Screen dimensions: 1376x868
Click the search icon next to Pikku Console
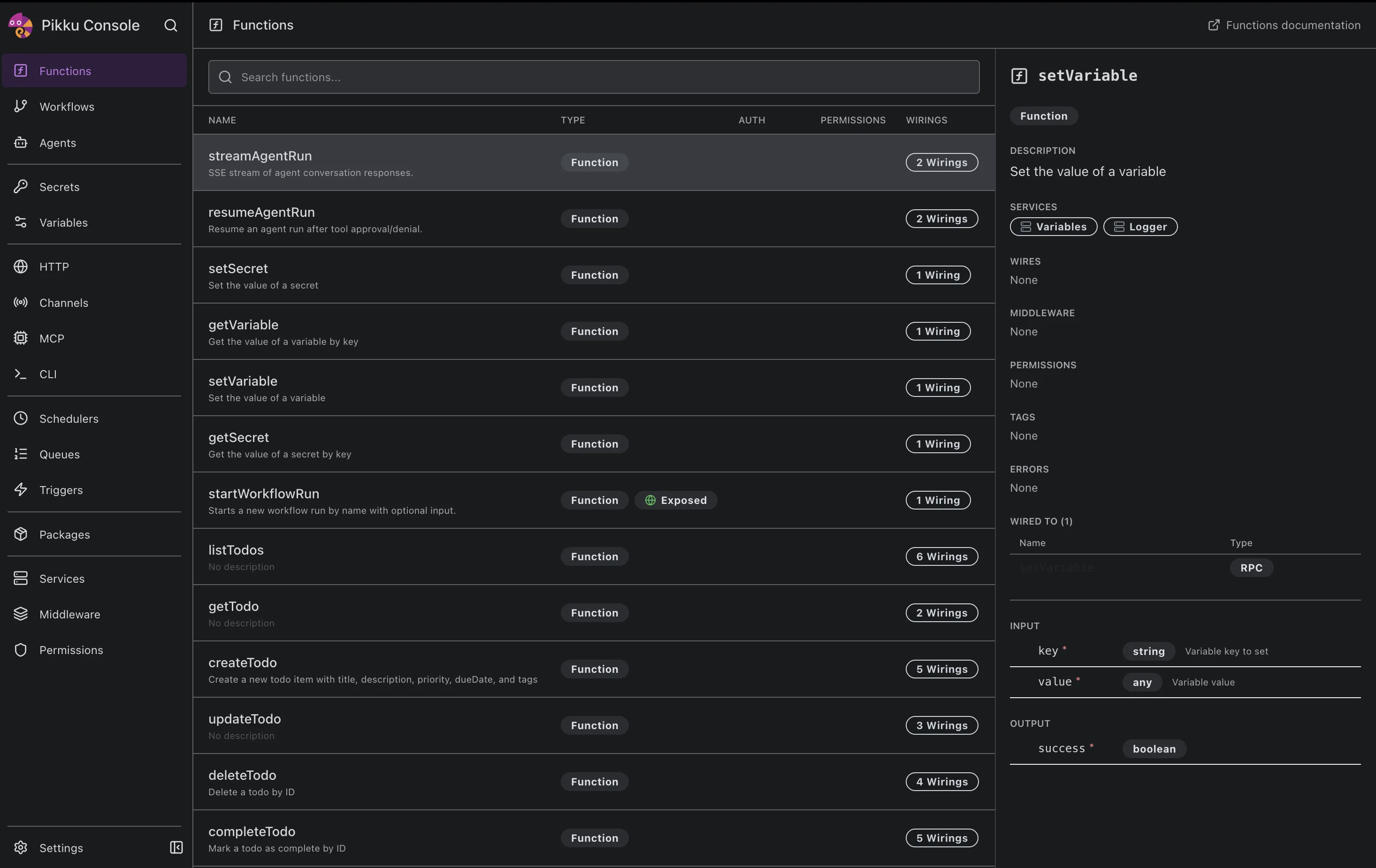tap(170, 25)
